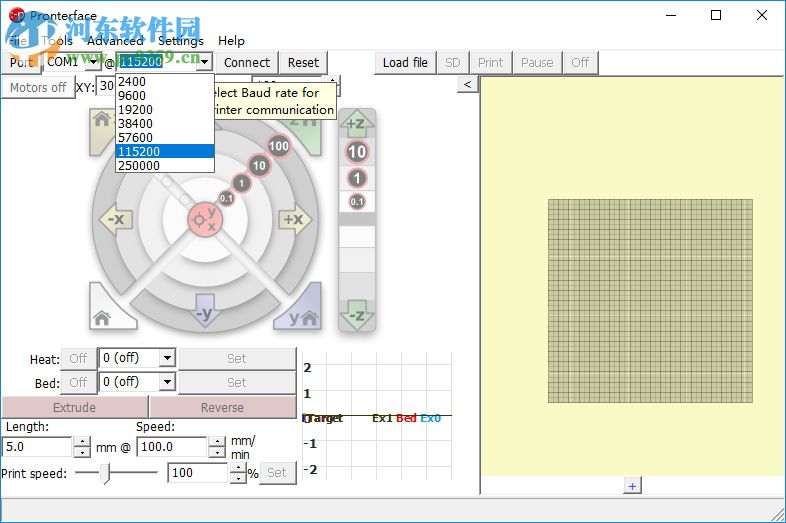This screenshot has width=786, height=523.
Task: Click Set button beside print speed percent
Action: [x=277, y=473]
